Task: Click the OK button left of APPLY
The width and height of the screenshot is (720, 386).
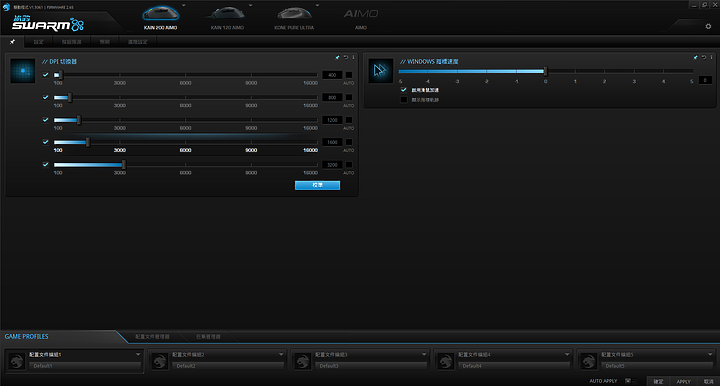Action: 658,381
